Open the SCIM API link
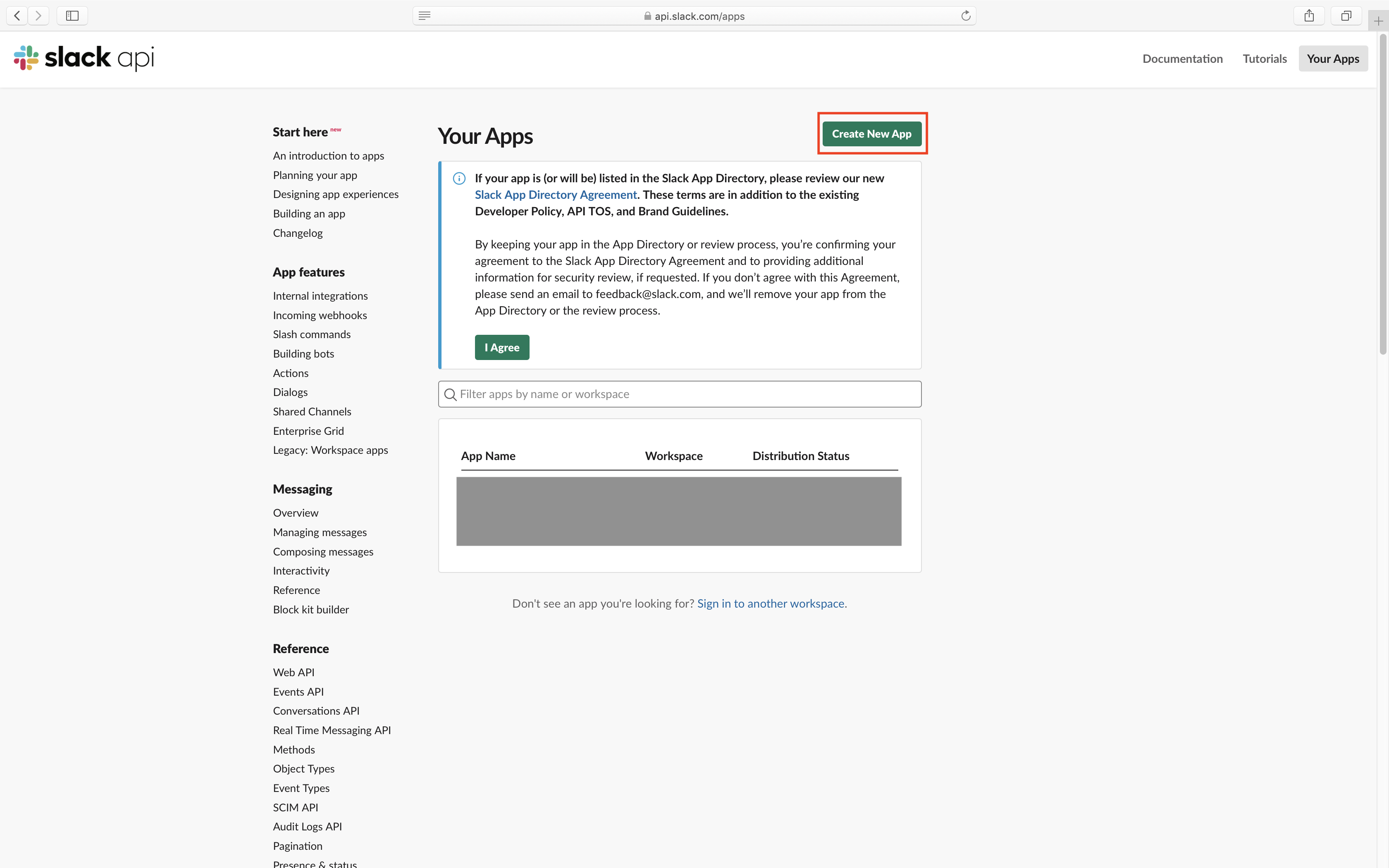This screenshot has width=1389, height=868. [x=295, y=808]
